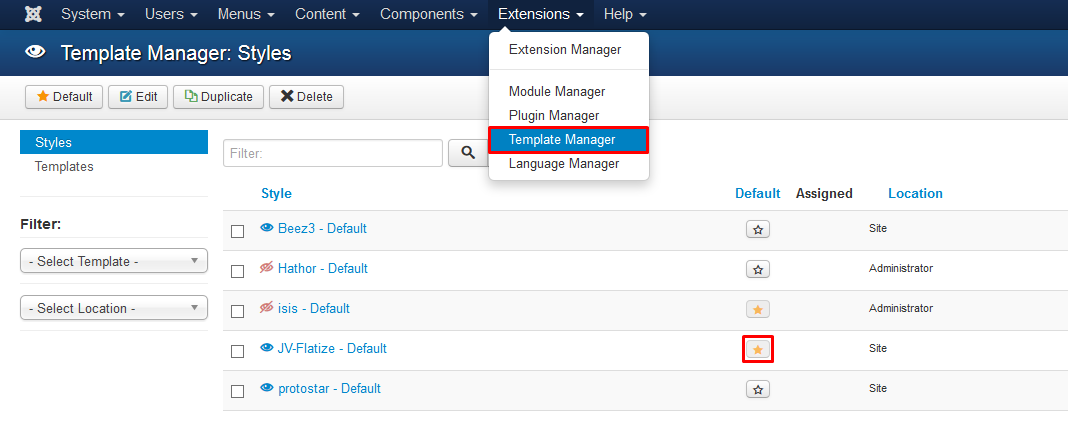This screenshot has width=1068, height=431.
Task: Open the Hathor - Default style link
Action: pyautogui.click(x=323, y=268)
